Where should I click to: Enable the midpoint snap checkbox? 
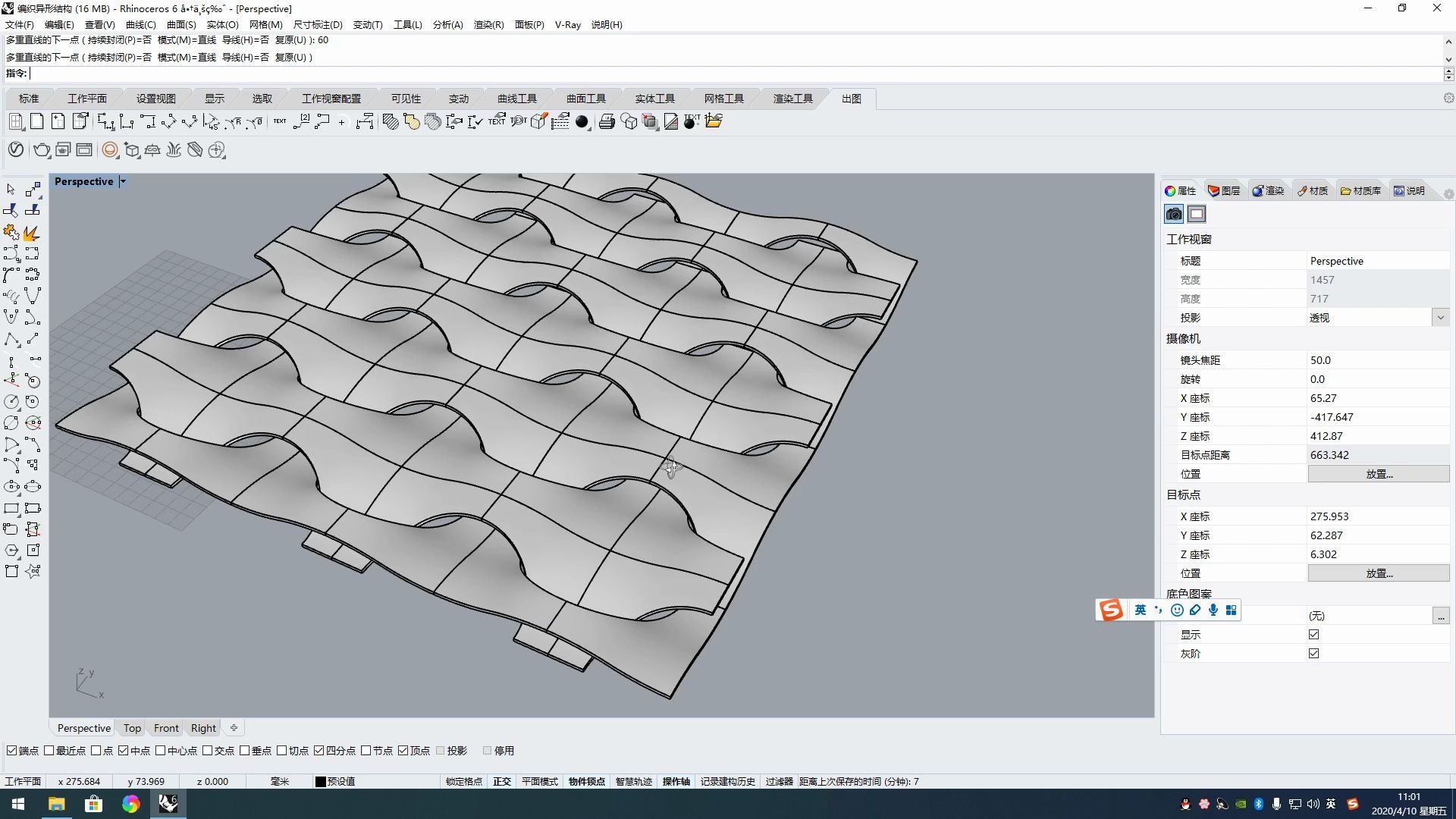click(135, 750)
